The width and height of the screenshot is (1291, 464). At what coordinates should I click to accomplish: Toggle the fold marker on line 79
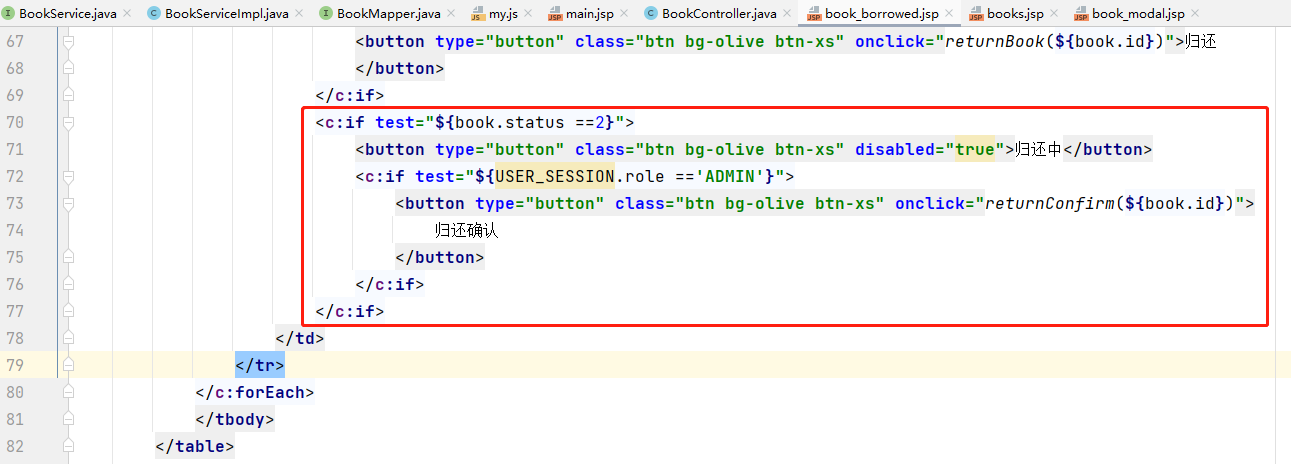pos(68,365)
